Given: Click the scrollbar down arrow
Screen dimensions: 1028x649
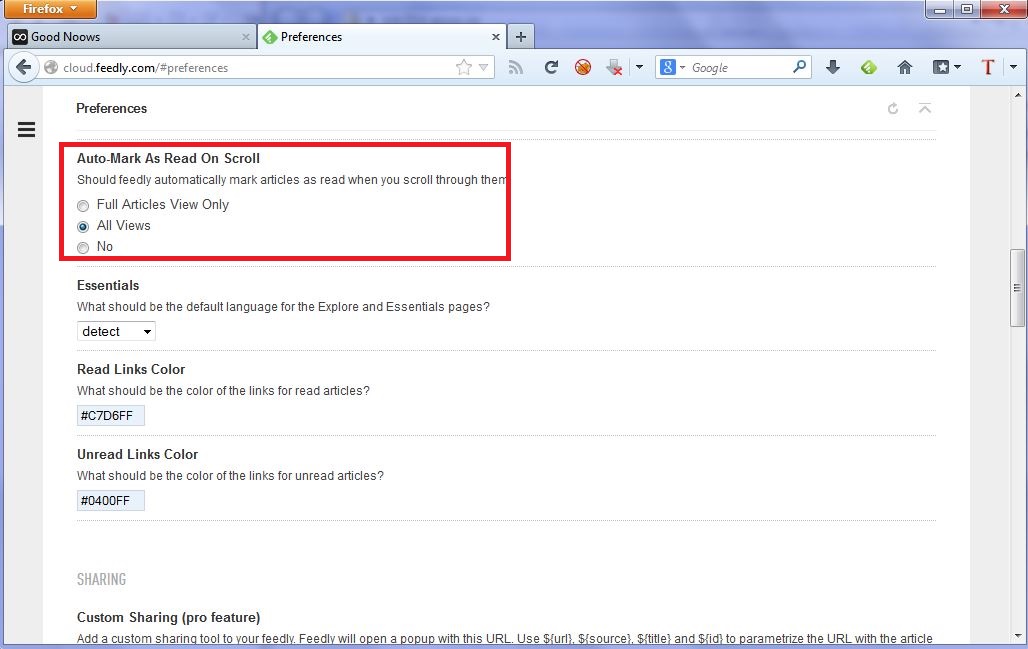Looking at the screenshot, I should point(1017,635).
